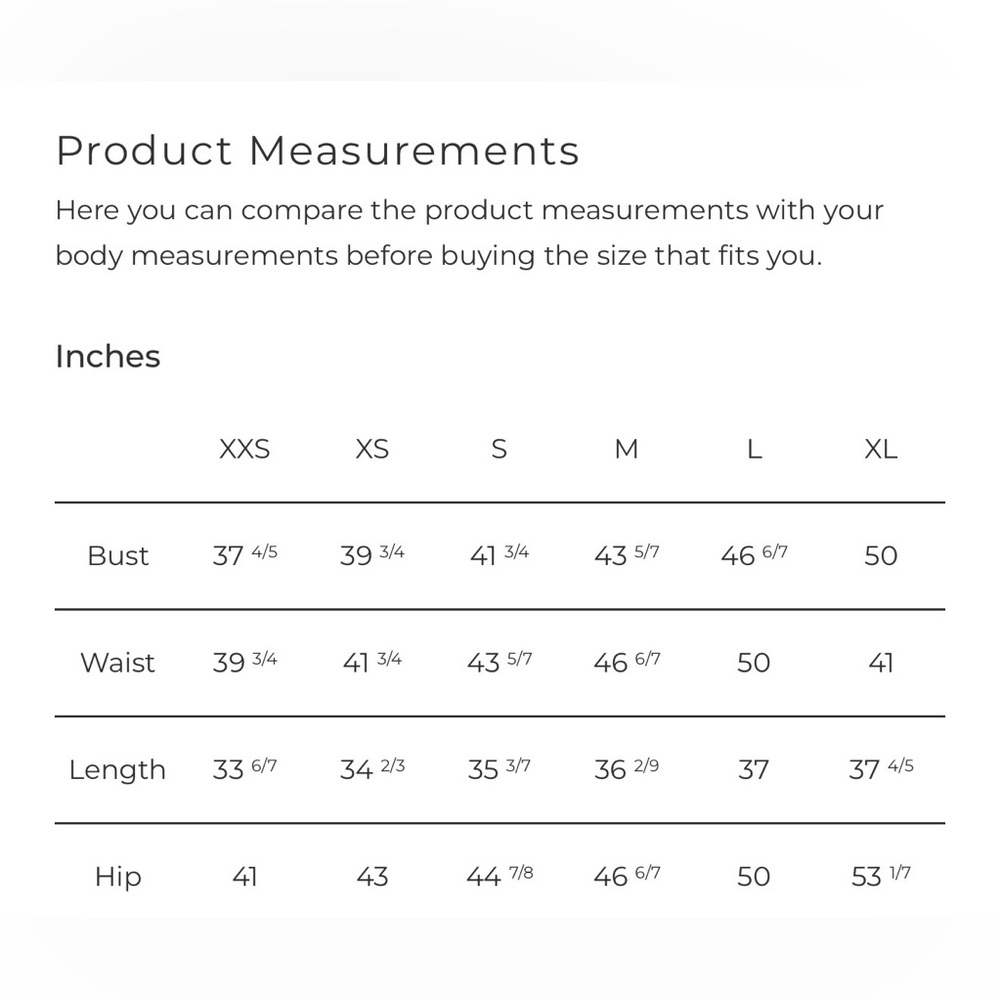This screenshot has height=1000, width=1000.
Task: Click the XL waist value 41
Action: [x=881, y=663]
